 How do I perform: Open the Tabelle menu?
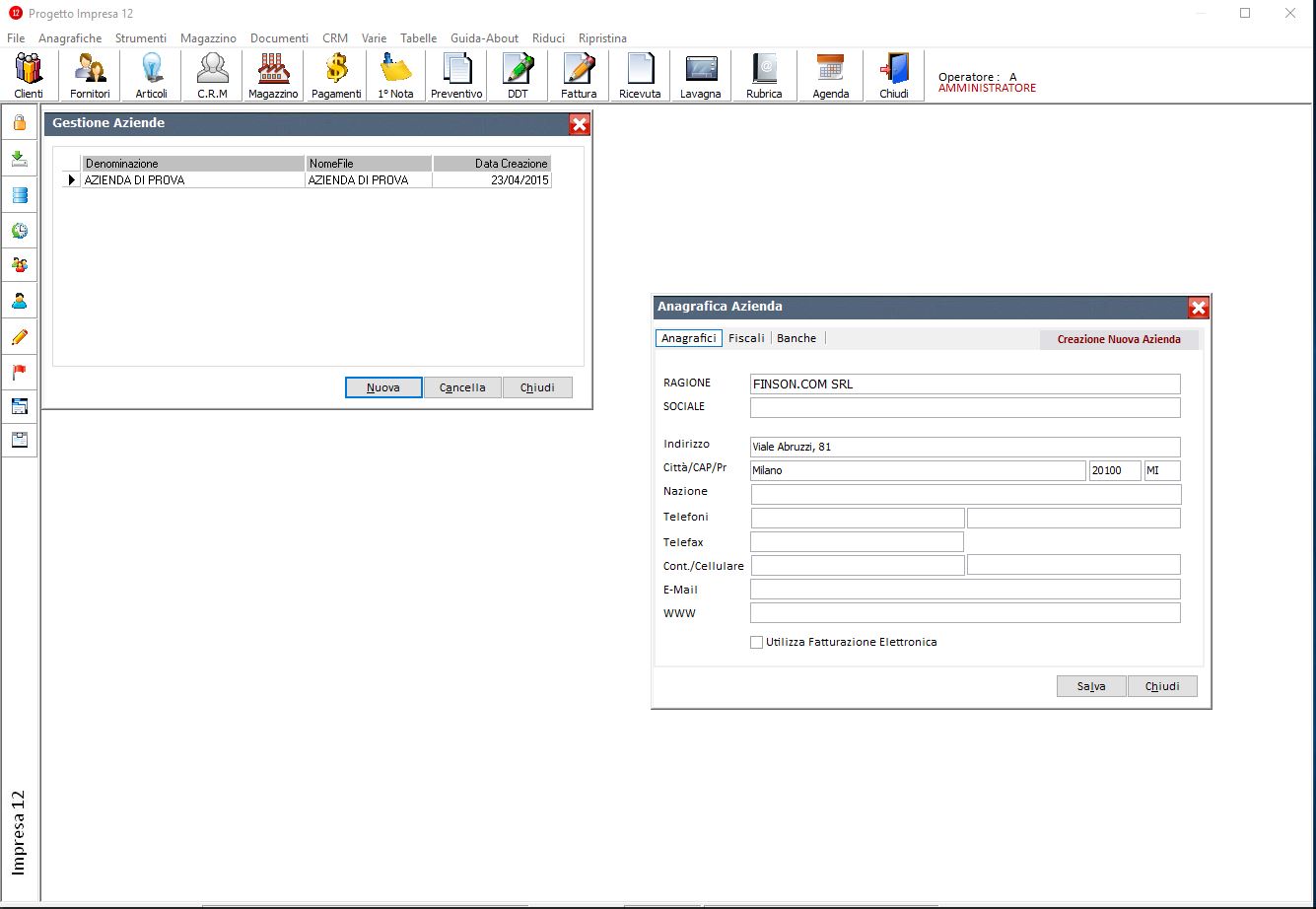coord(418,38)
